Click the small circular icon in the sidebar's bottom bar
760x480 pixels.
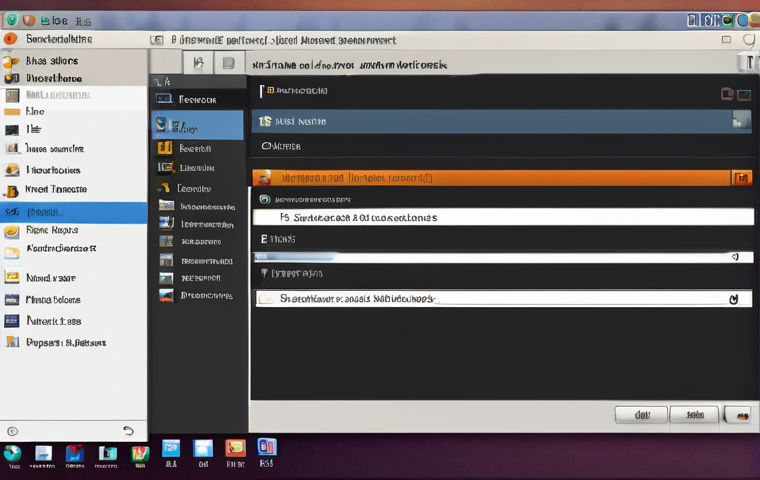pos(13,431)
